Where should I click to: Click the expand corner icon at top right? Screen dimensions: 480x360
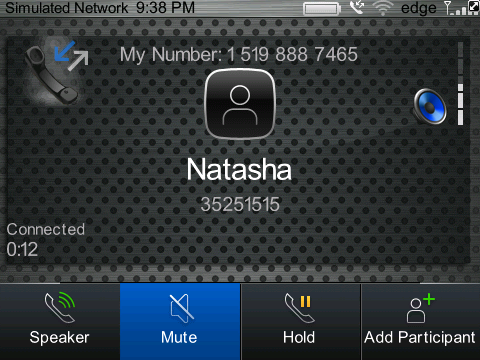point(474,7)
